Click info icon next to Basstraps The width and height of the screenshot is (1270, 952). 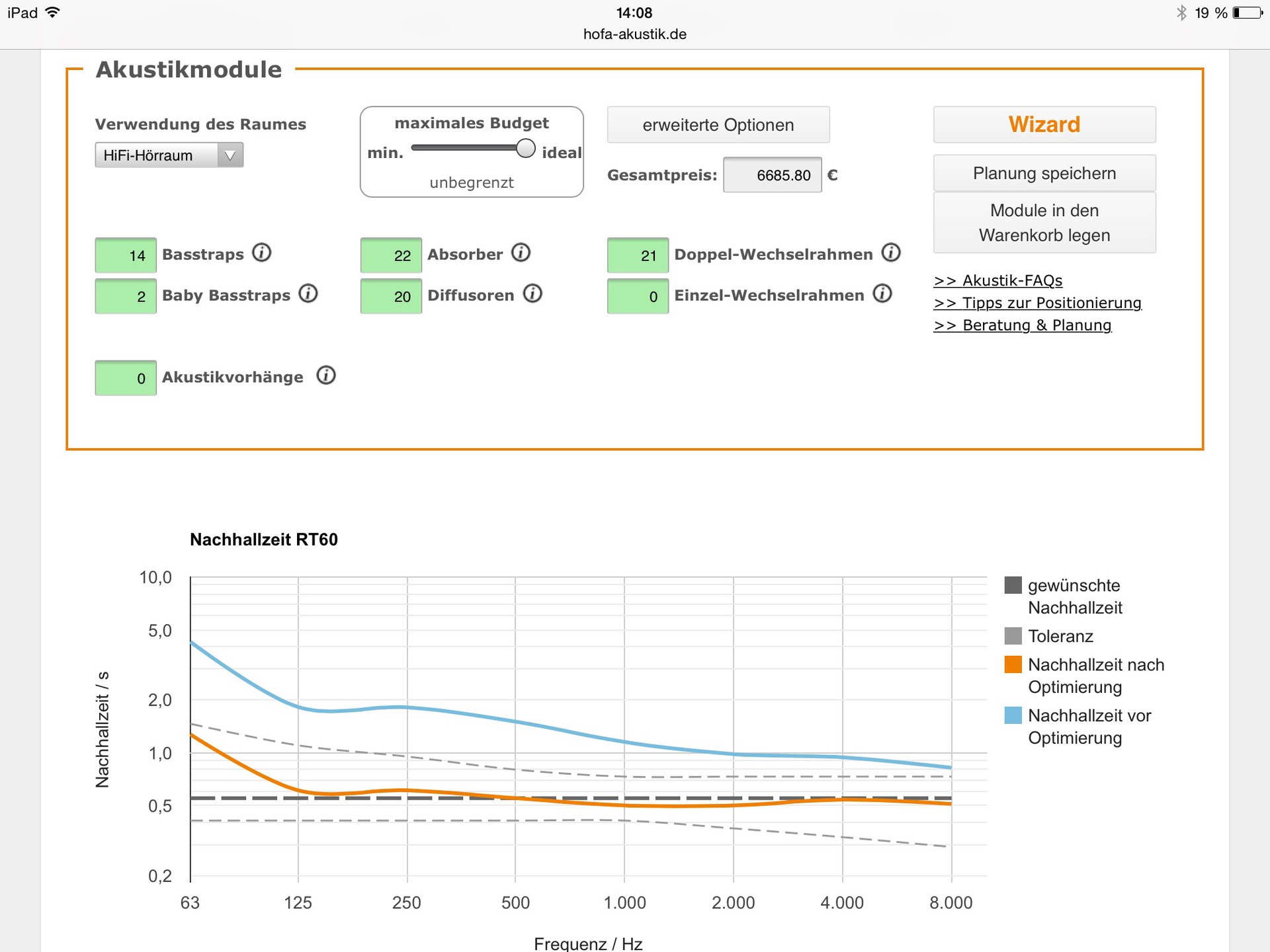pos(262,253)
